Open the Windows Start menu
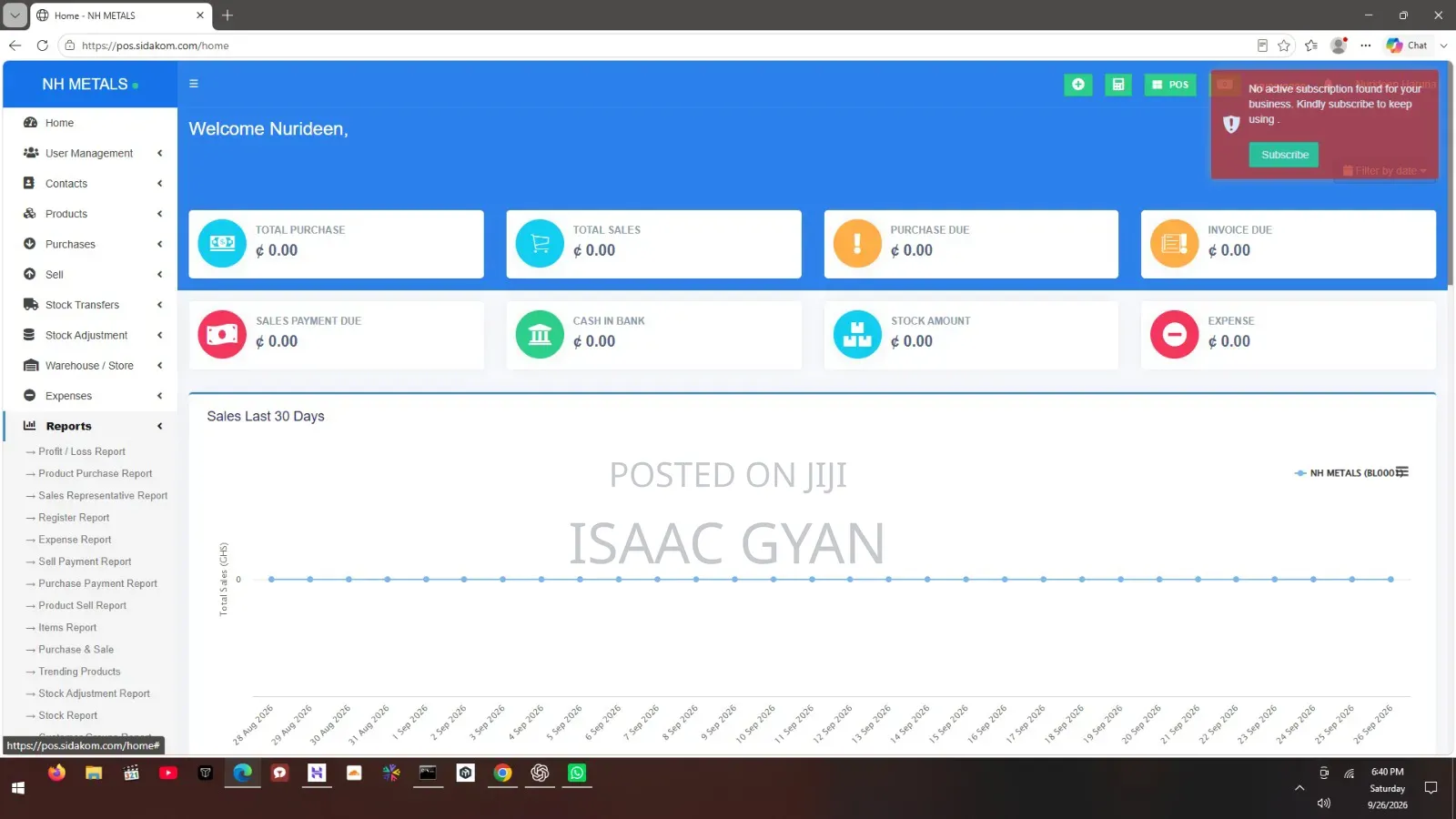This screenshot has width=1456, height=819. tap(18, 788)
